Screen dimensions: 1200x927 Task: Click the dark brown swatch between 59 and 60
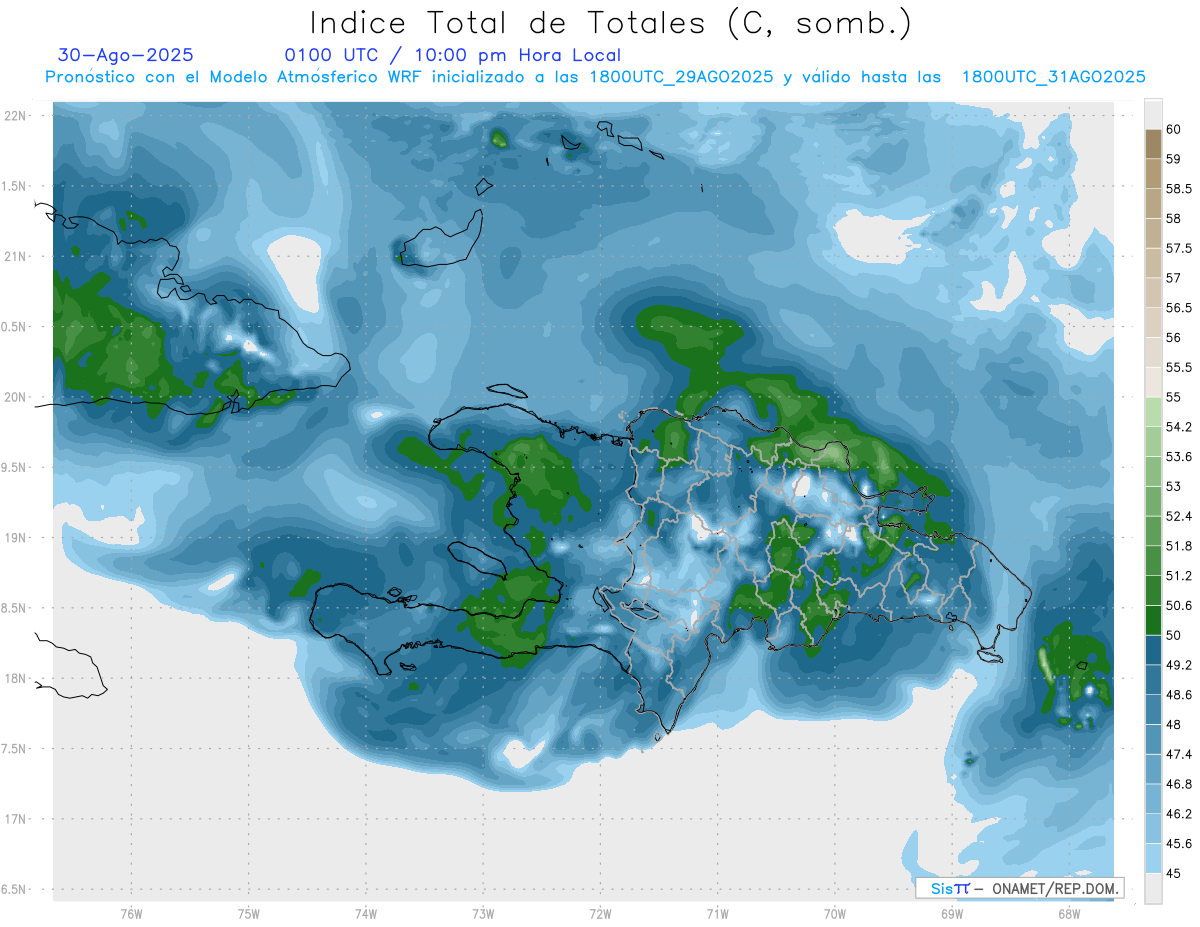[1153, 144]
